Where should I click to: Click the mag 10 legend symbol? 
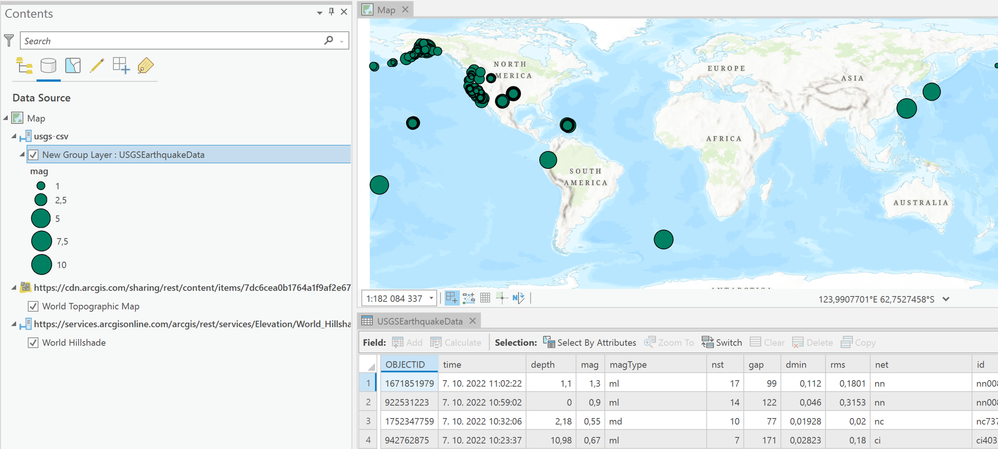click(41, 264)
